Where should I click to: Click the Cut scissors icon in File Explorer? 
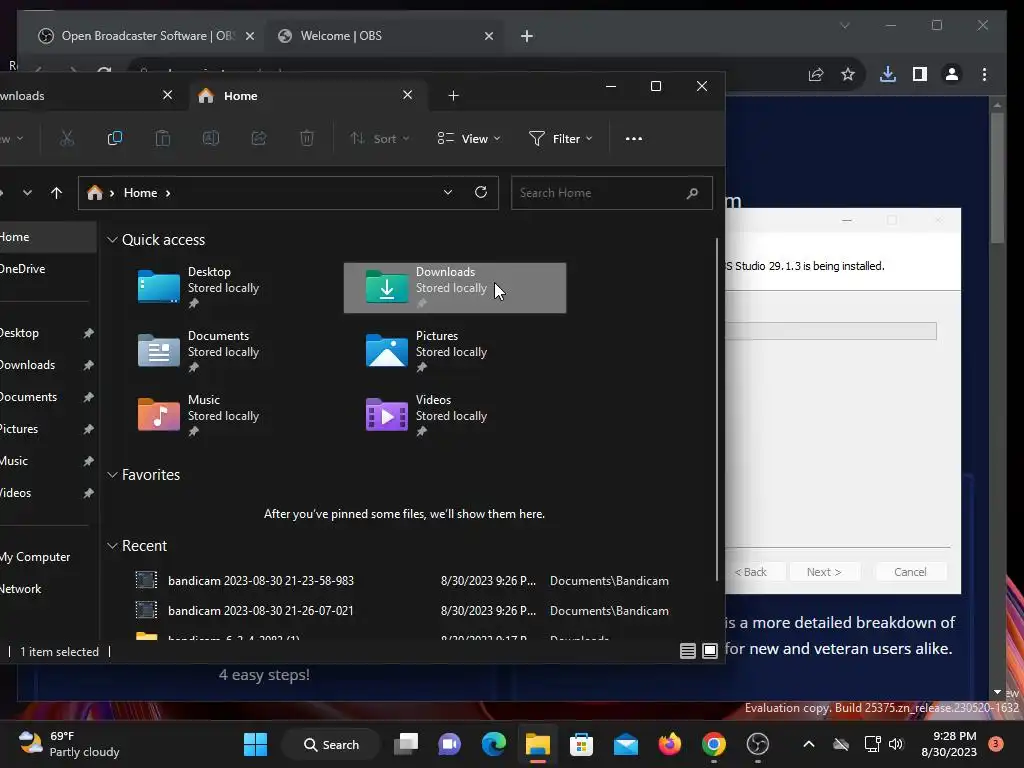click(x=67, y=138)
